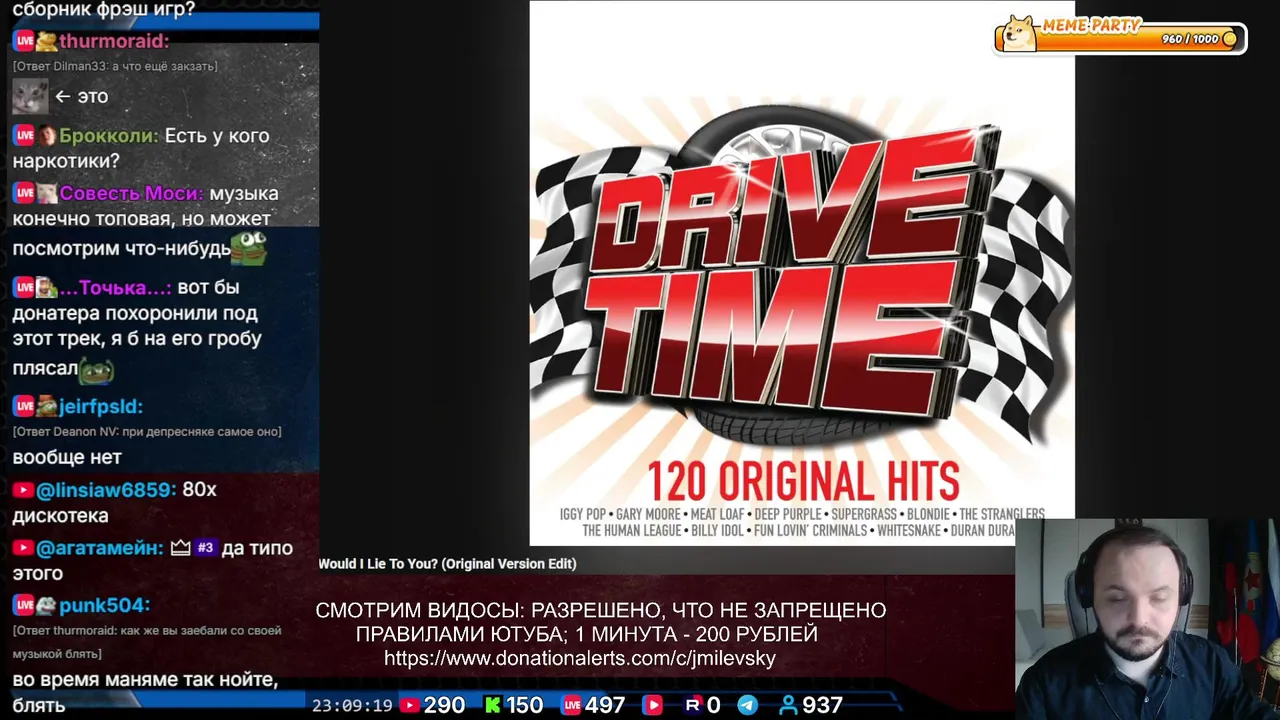The image size is (1280, 720).
Task: Click the cat emote before 'это'
Action: coord(30,97)
